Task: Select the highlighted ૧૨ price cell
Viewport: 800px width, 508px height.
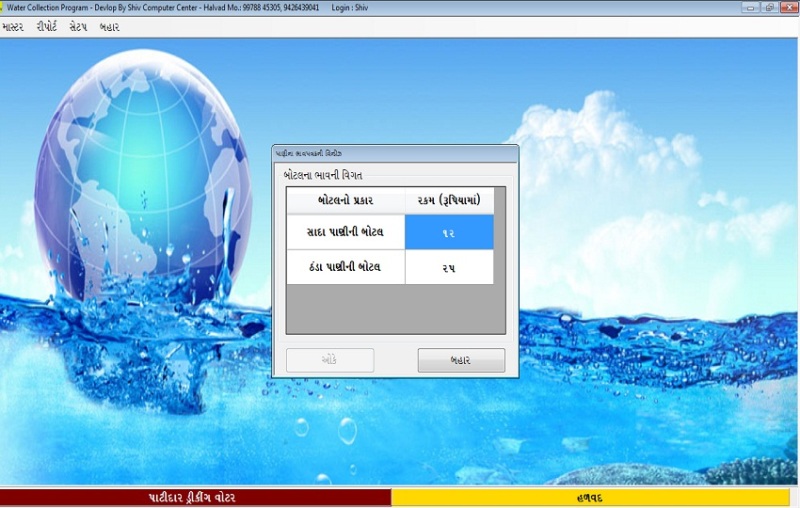Action: tap(449, 232)
